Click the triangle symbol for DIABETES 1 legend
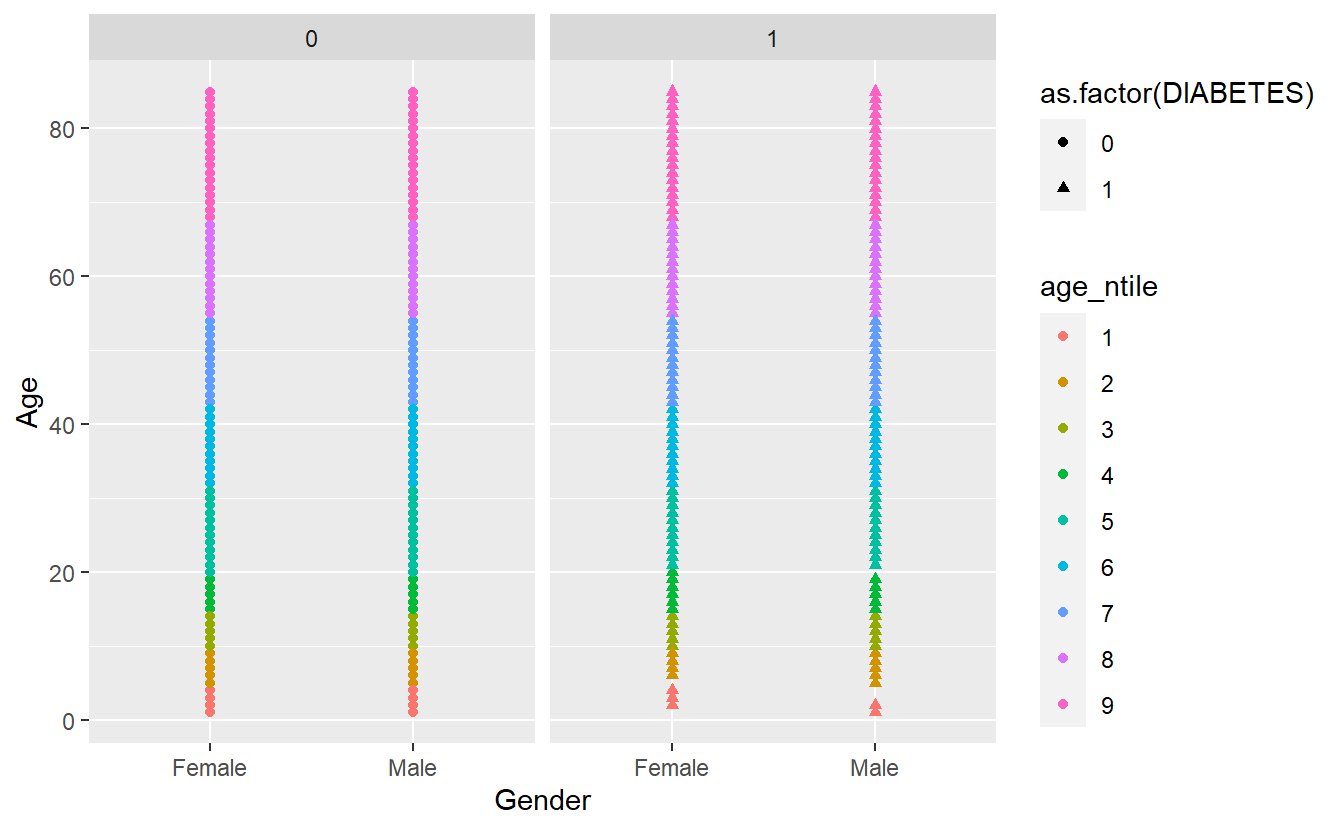 coord(1063,189)
